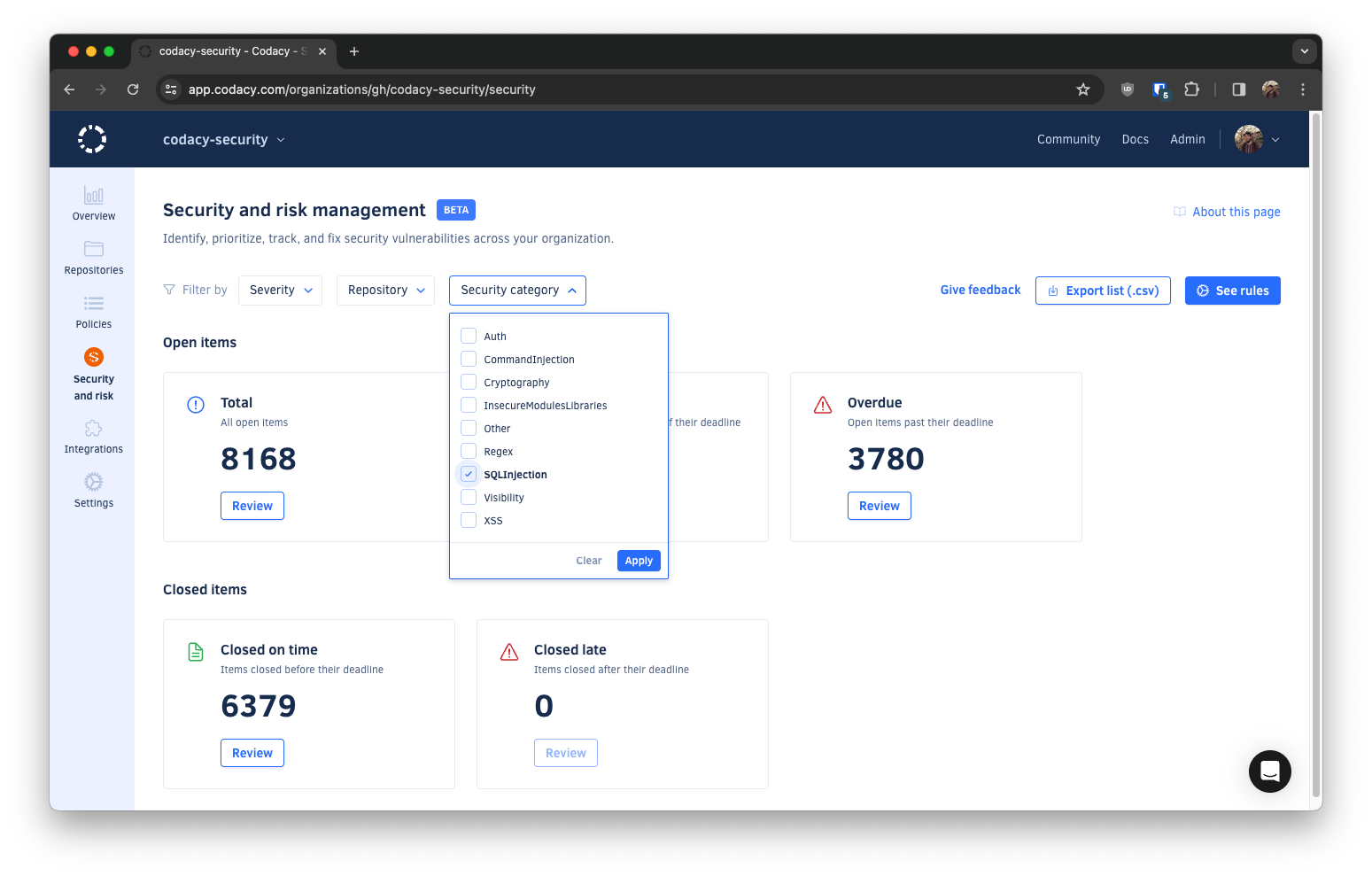Click the Total info circle icon

[x=196, y=405]
